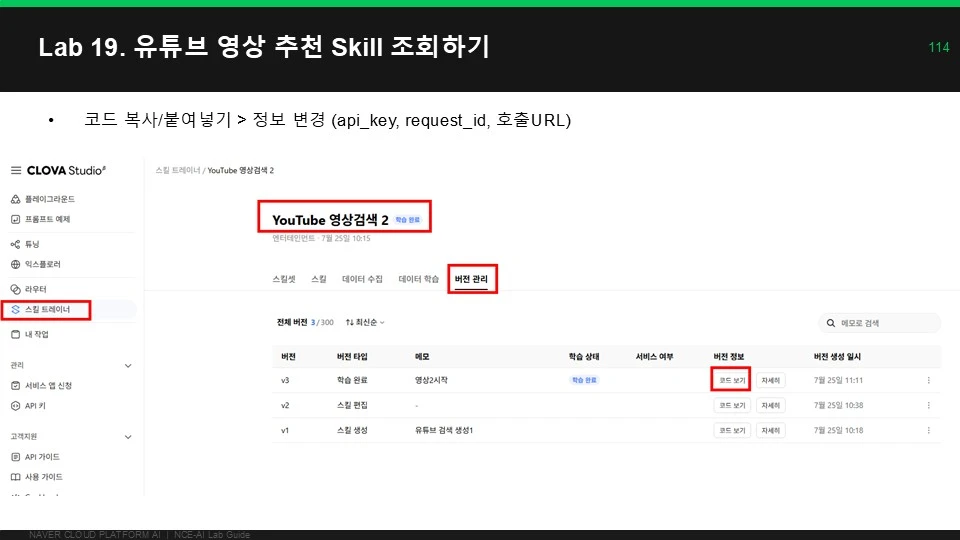The height and width of the screenshot is (540, 960).
Task: Open 익스플로러 in the sidebar
Action: pyautogui.click(x=43, y=264)
